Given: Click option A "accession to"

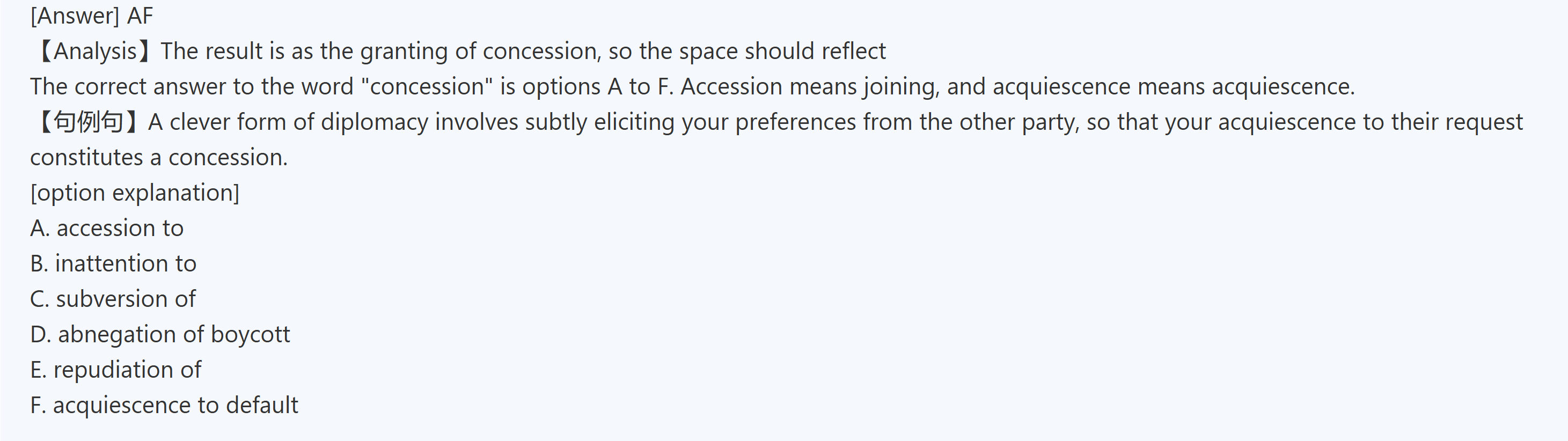Looking at the screenshot, I should click(x=107, y=228).
